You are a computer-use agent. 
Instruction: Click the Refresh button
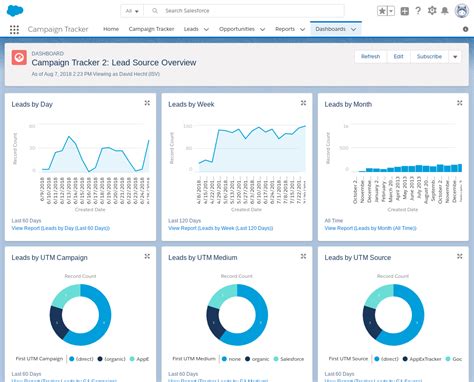pos(370,57)
